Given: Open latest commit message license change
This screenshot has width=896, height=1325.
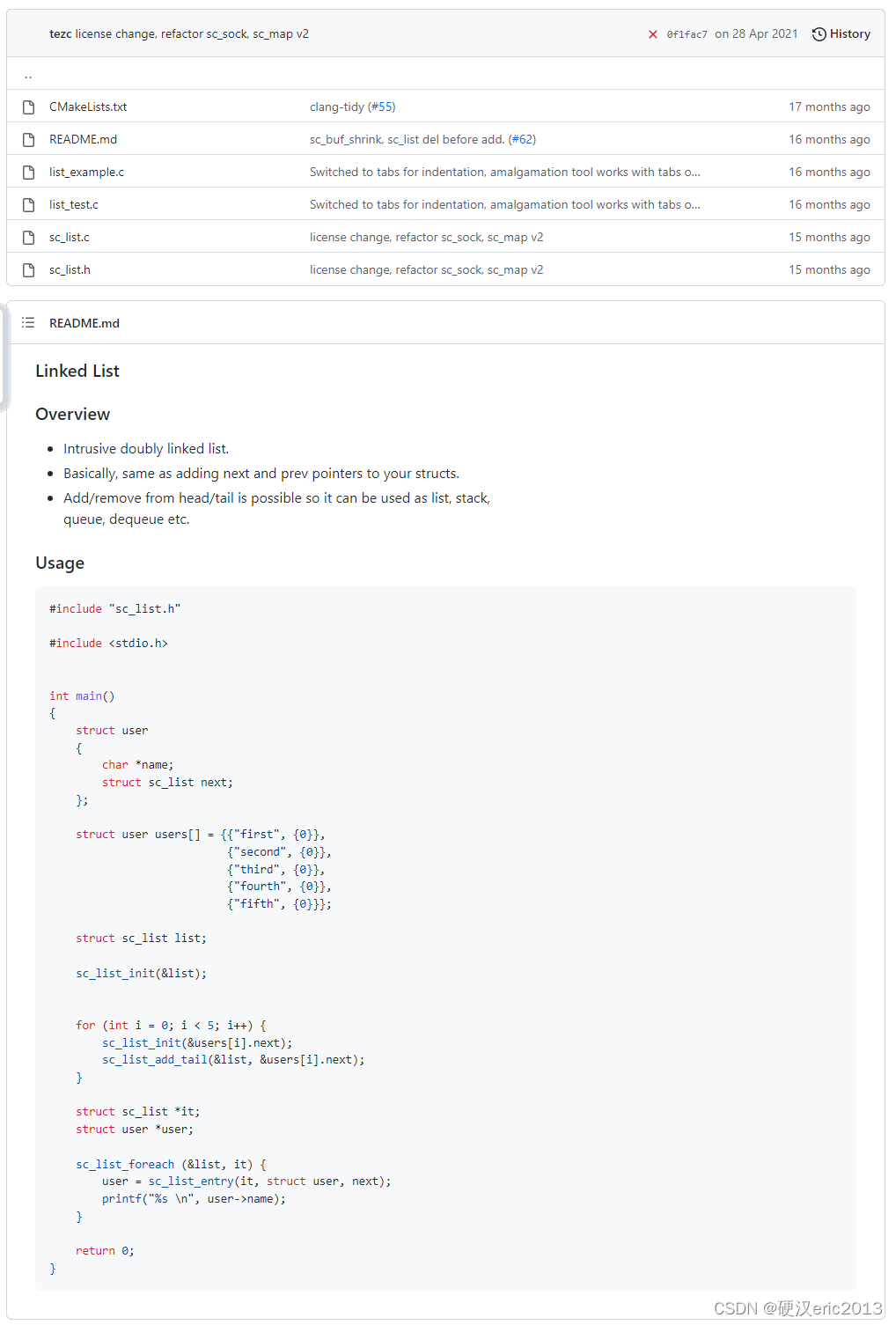Looking at the screenshot, I should [x=192, y=33].
